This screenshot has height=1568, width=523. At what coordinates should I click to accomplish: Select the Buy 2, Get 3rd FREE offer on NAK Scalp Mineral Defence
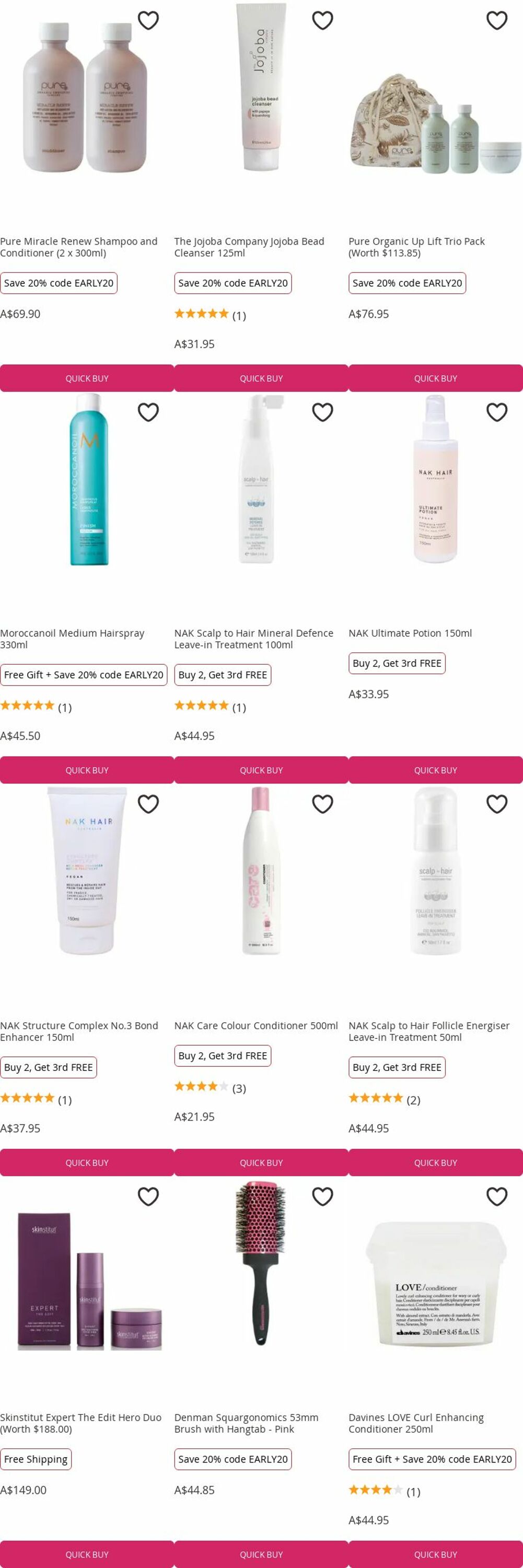pyautogui.click(x=223, y=674)
